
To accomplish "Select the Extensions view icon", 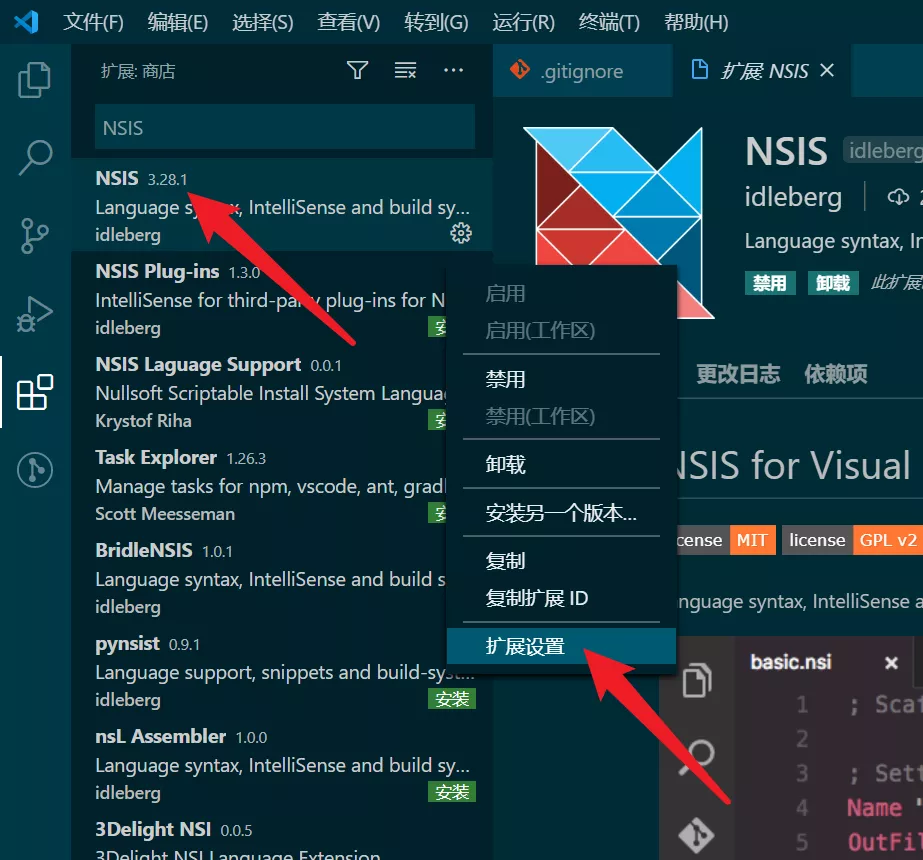I will coord(34,392).
